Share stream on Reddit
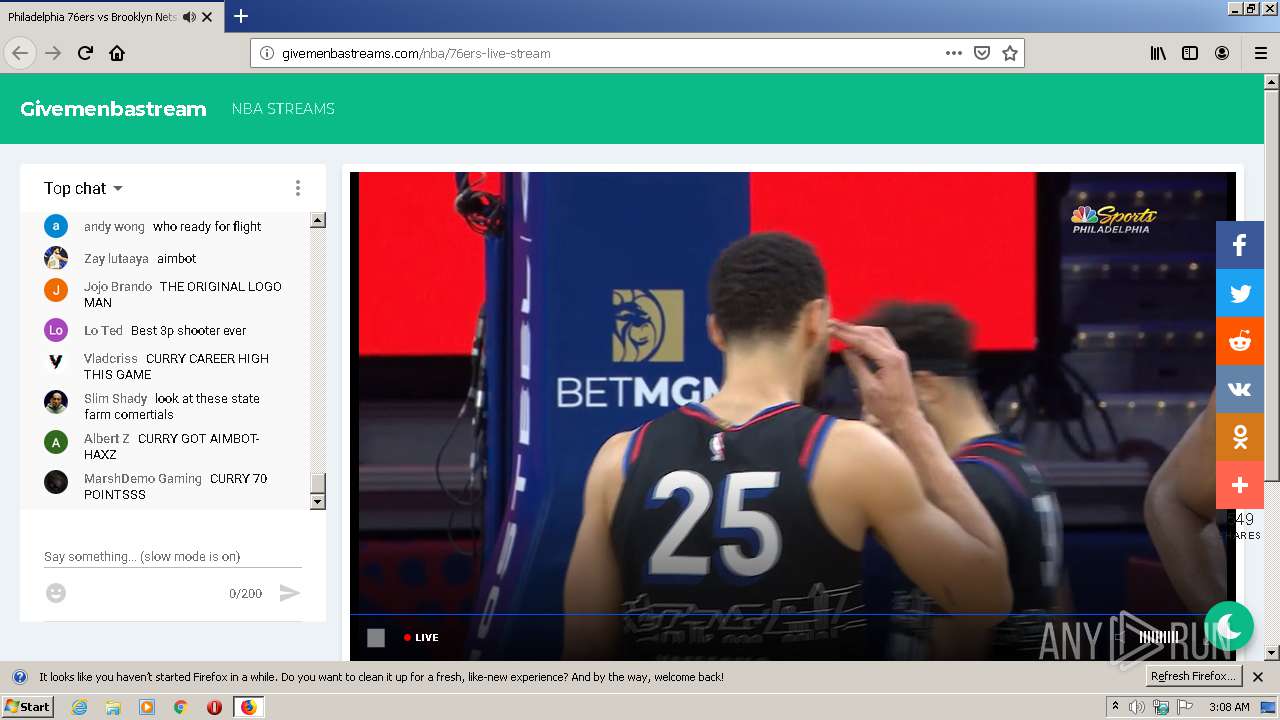1280x720 pixels. (1240, 341)
